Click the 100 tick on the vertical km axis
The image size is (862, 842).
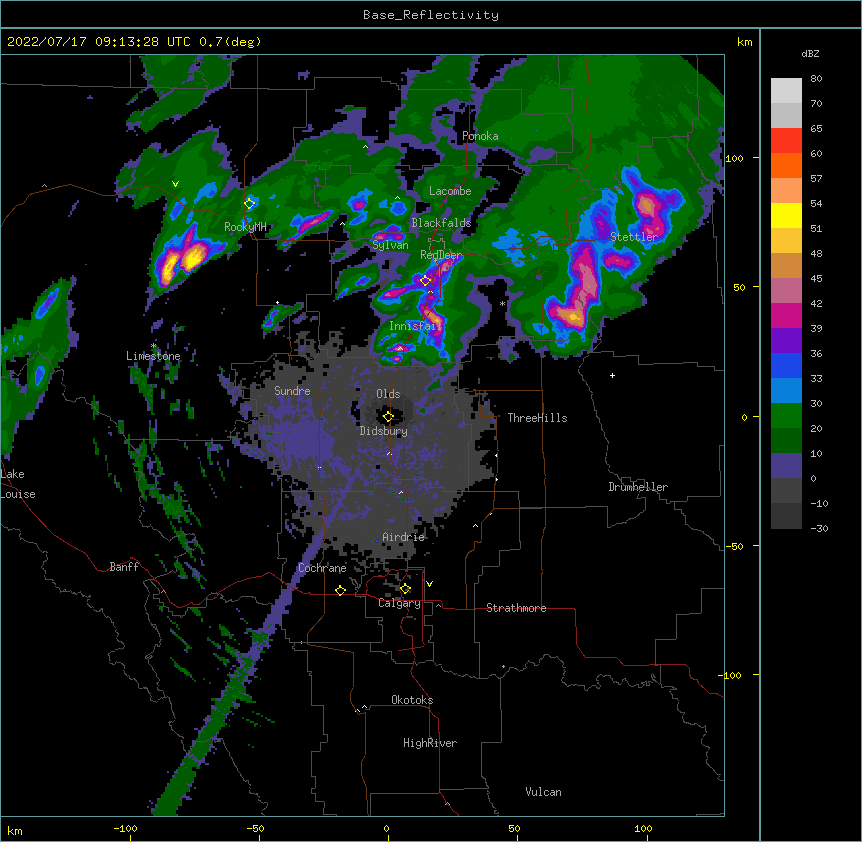734,158
